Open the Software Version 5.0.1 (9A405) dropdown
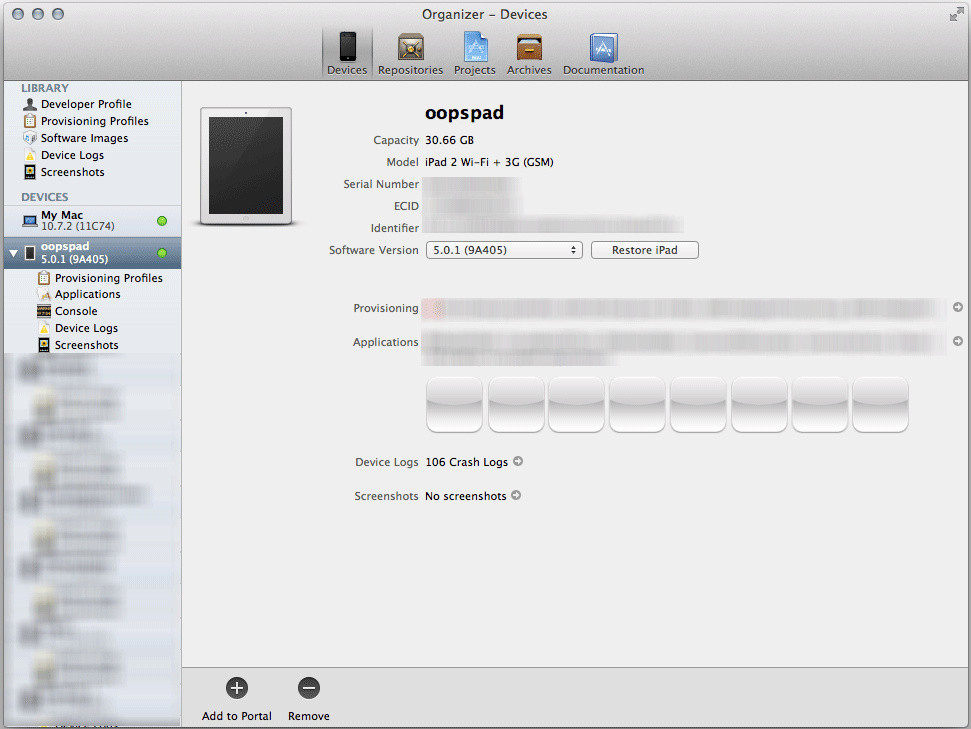 [x=504, y=250]
